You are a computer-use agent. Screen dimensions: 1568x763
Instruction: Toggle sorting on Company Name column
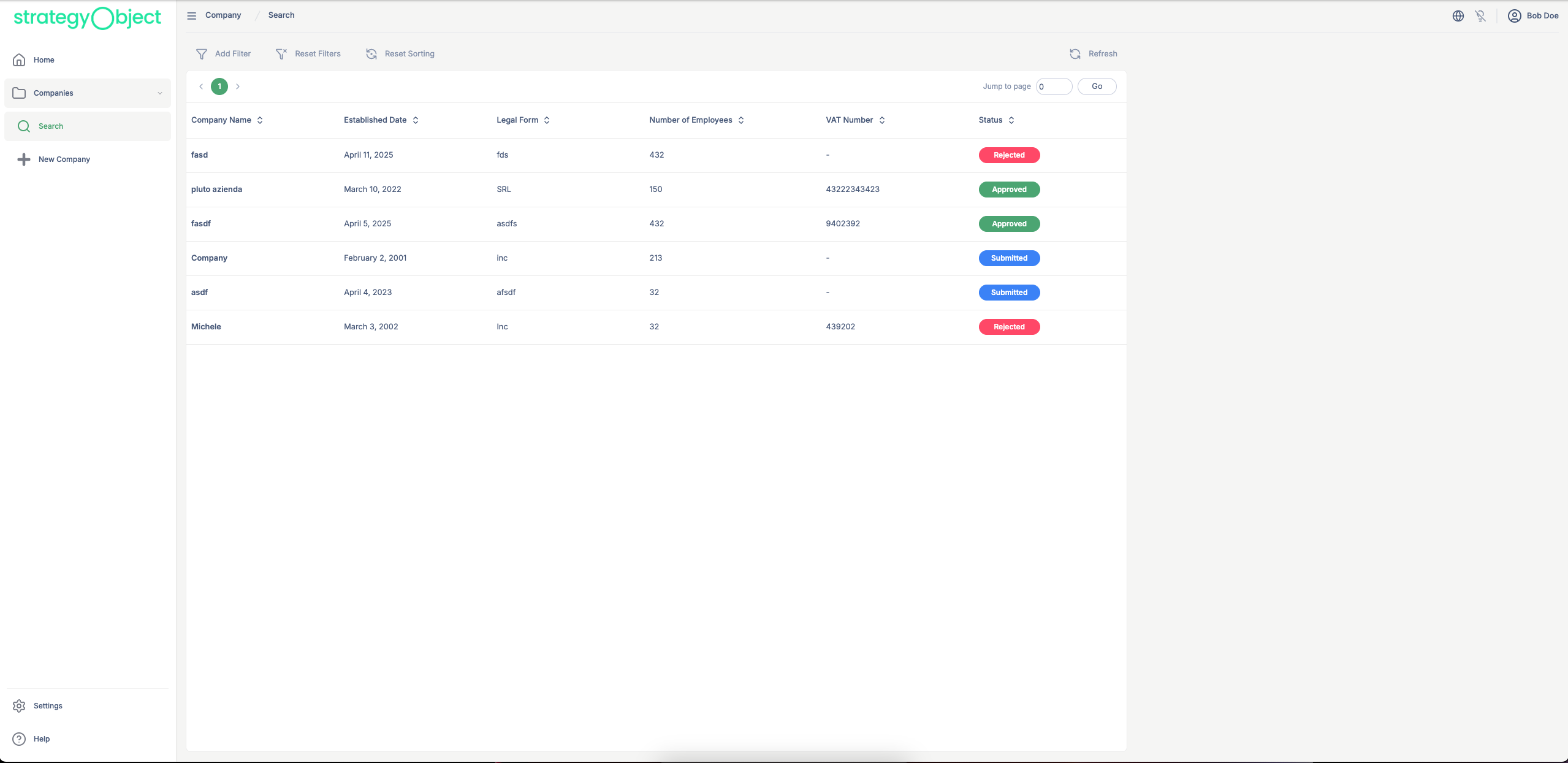click(260, 120)
